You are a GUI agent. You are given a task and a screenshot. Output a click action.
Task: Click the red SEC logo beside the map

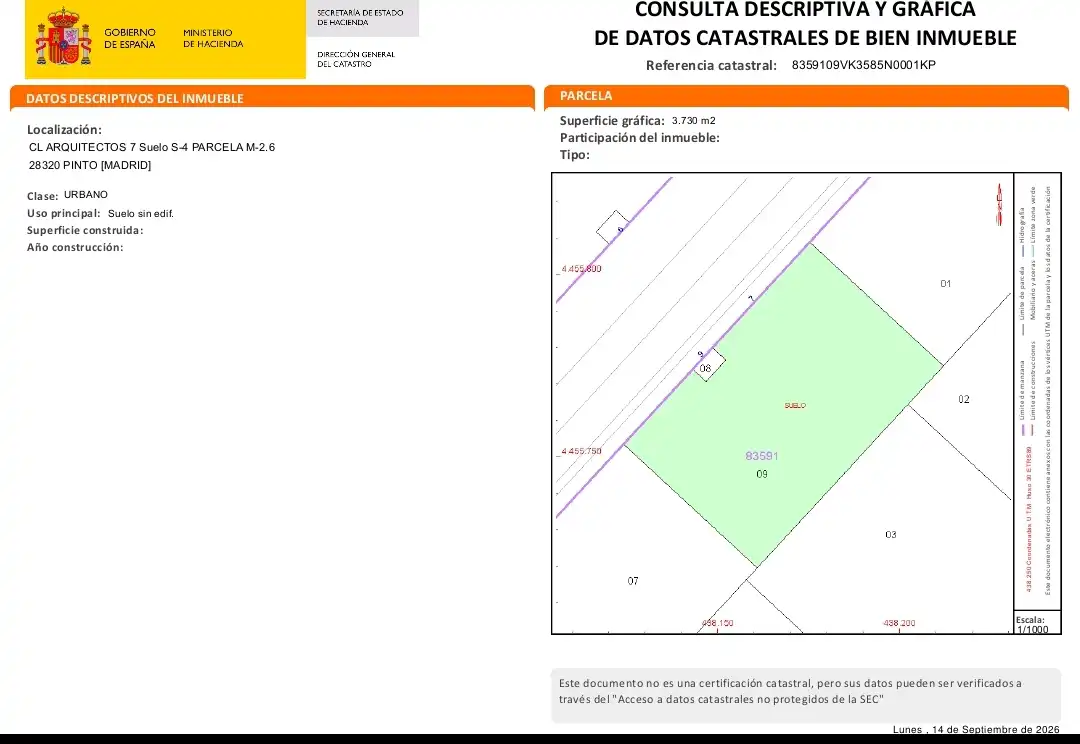click(x=999, y=205)
